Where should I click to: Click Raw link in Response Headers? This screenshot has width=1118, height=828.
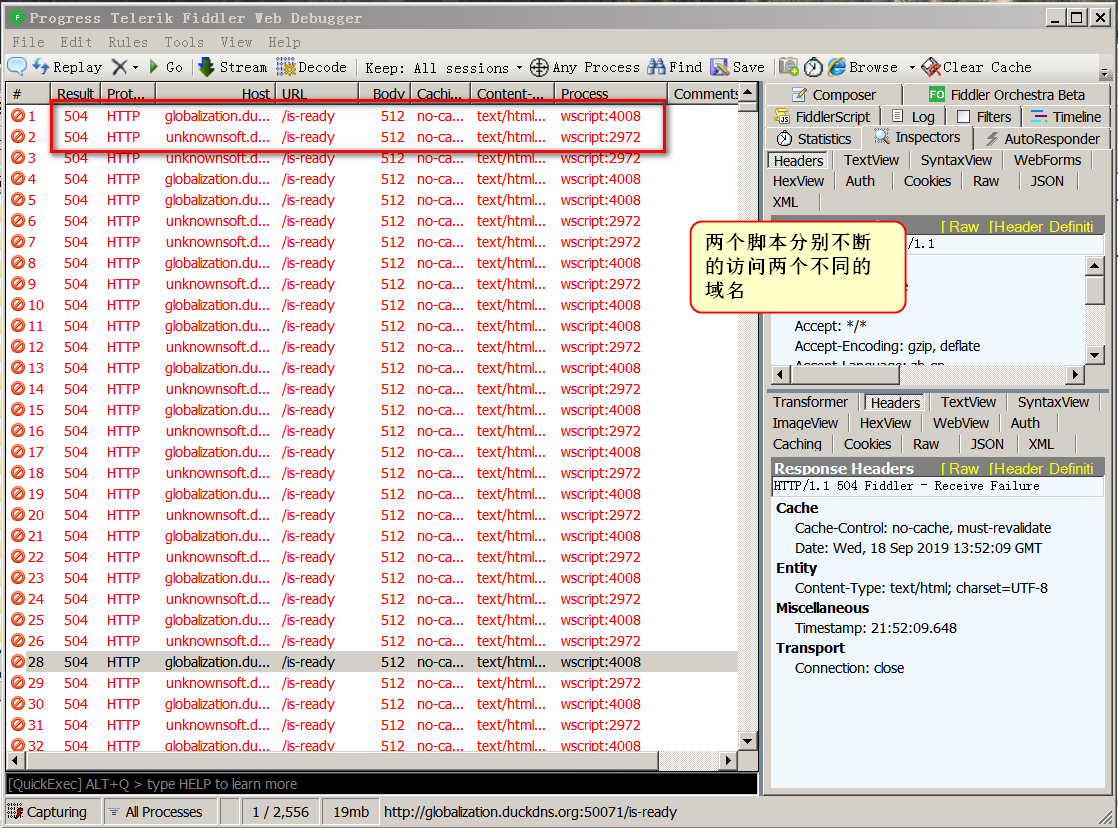(961, 469)
